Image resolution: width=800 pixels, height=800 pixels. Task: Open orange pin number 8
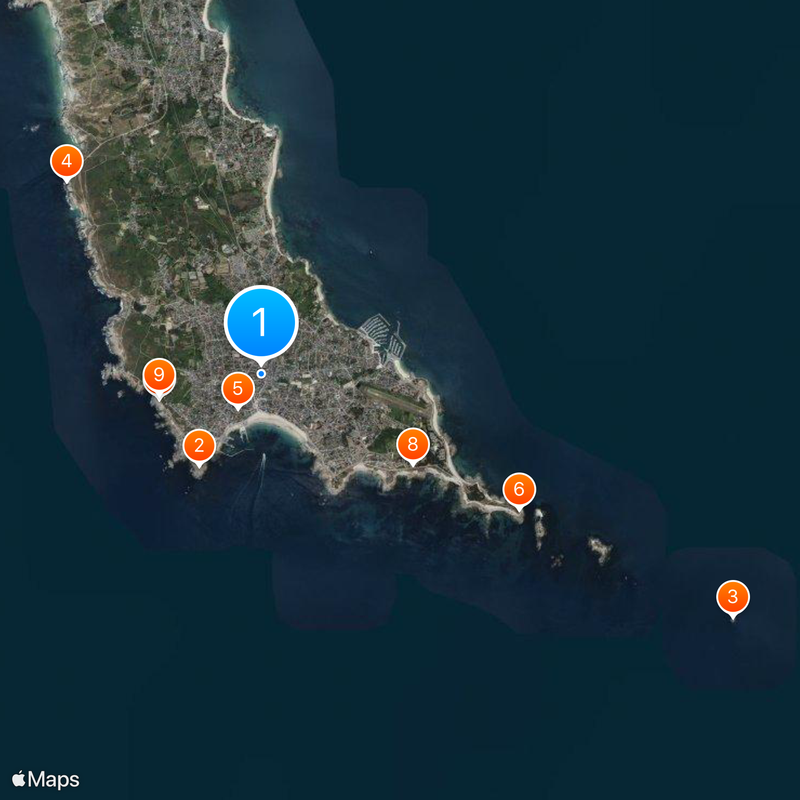point(413,446)
